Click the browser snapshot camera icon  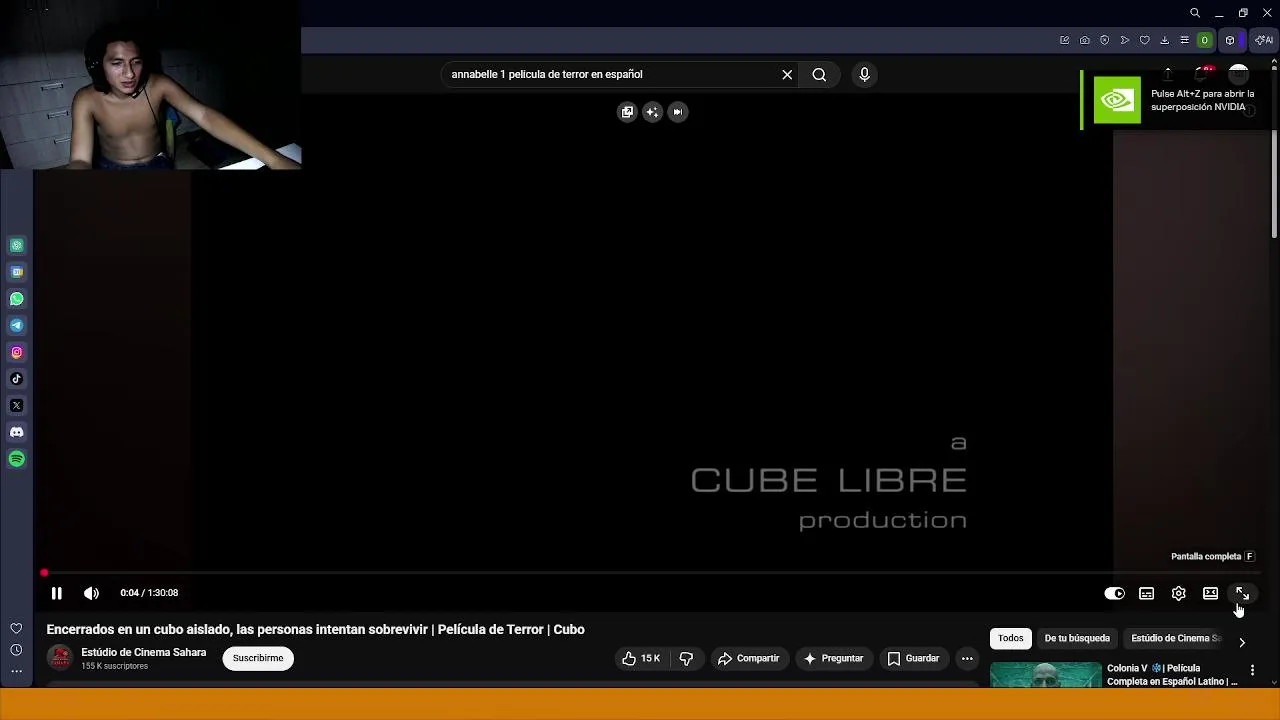tap(1085, 40)
